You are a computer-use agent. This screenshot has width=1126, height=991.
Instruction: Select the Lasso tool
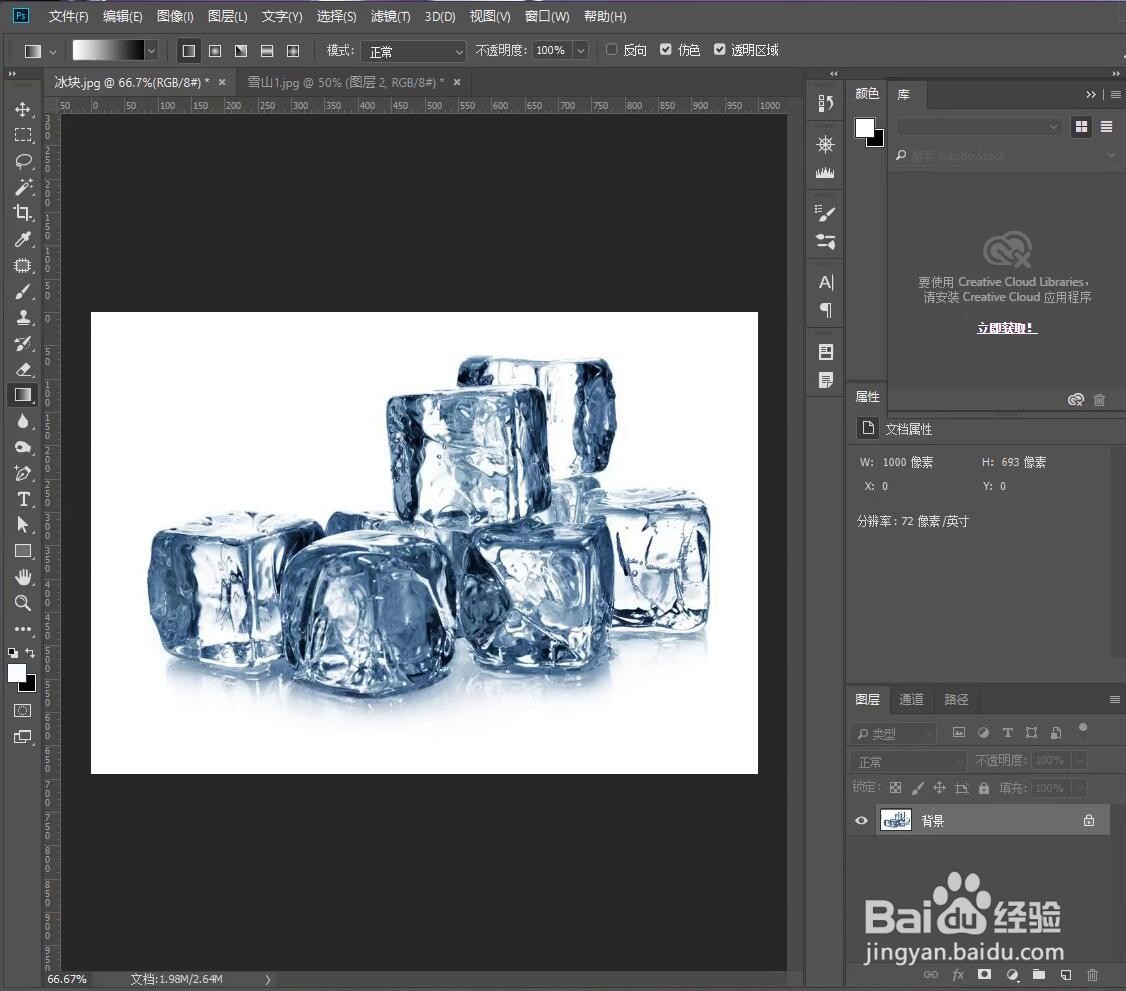point(23,161)
